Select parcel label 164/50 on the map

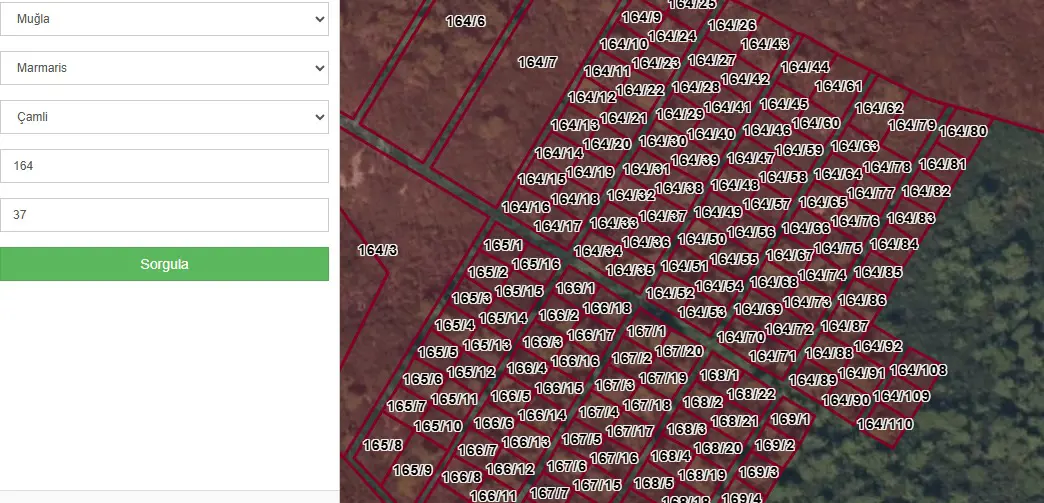702,239
